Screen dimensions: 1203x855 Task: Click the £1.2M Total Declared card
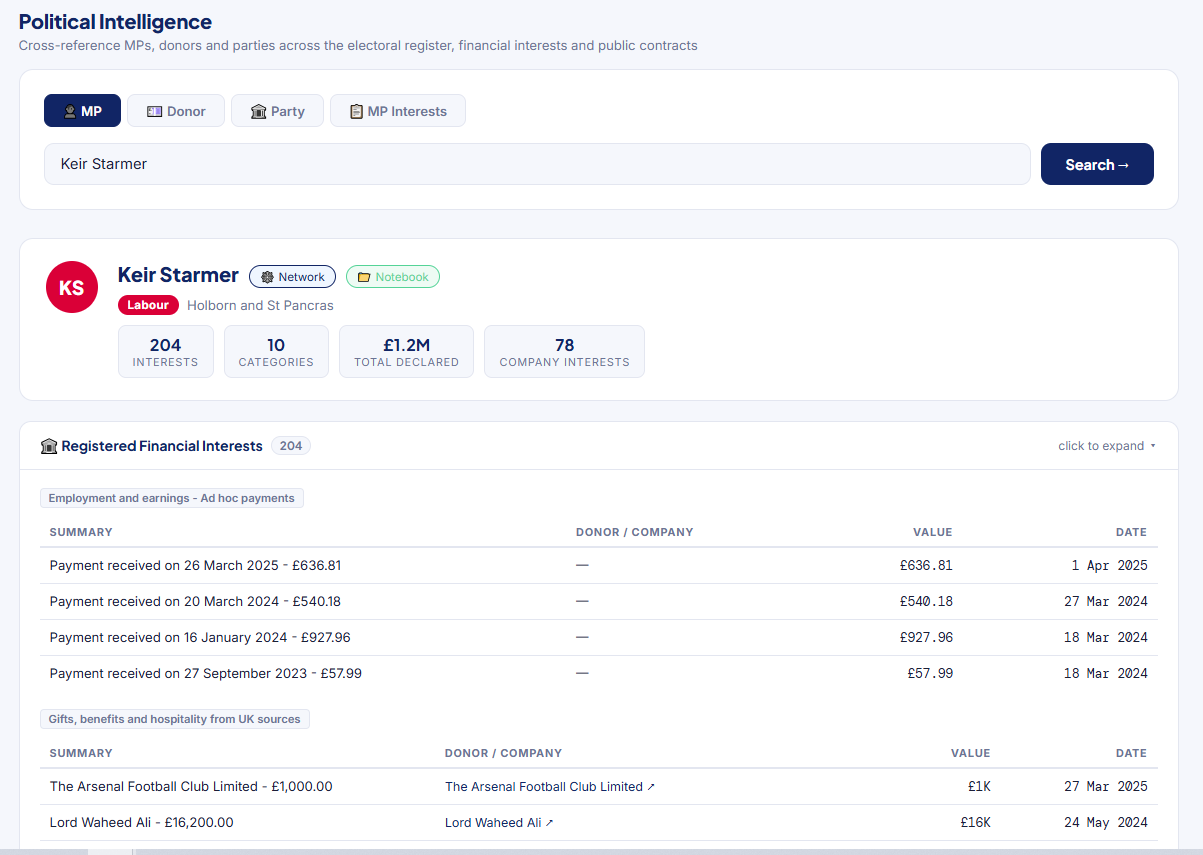tap(406, 352)
